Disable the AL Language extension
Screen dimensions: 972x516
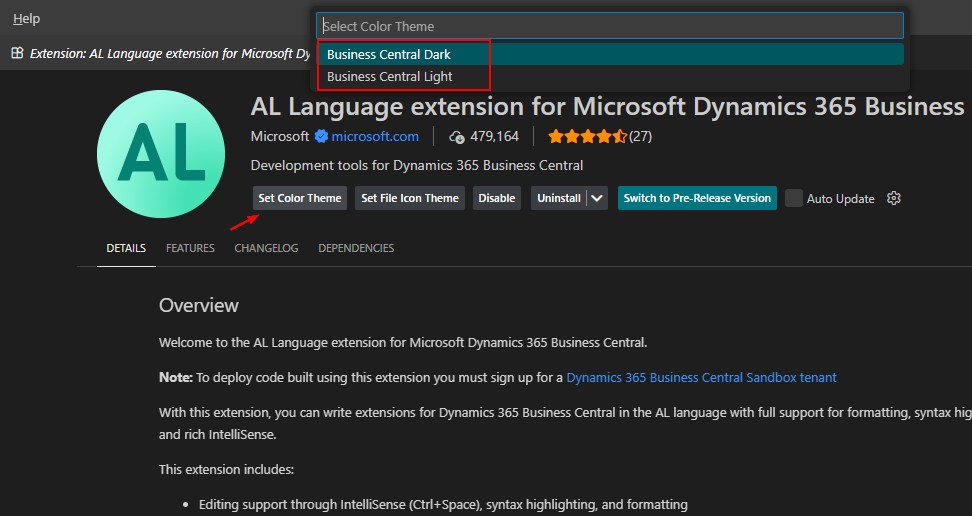click(496, 198)
